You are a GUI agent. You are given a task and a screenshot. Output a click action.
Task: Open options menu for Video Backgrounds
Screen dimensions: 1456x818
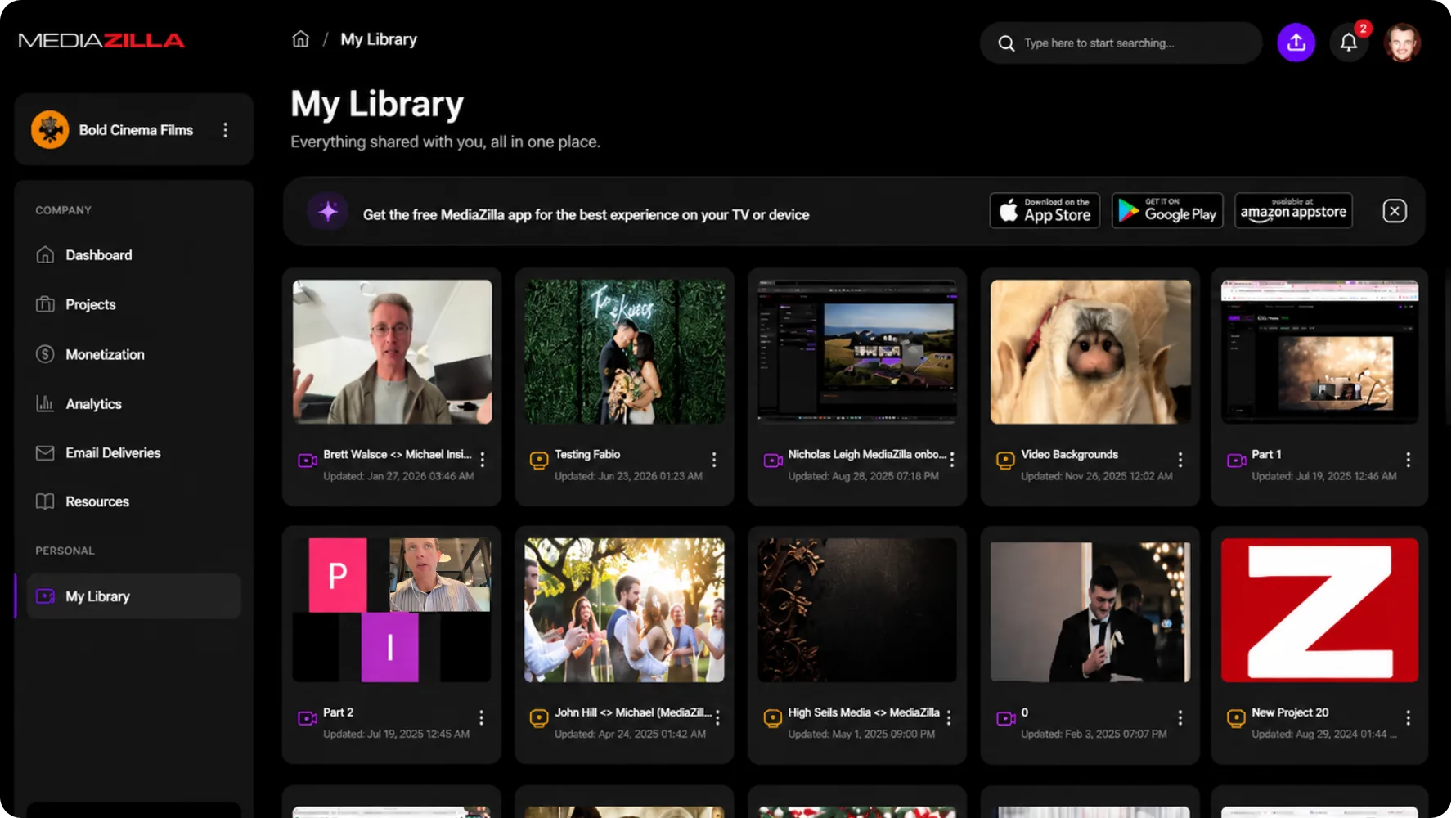coord(1180,460)
